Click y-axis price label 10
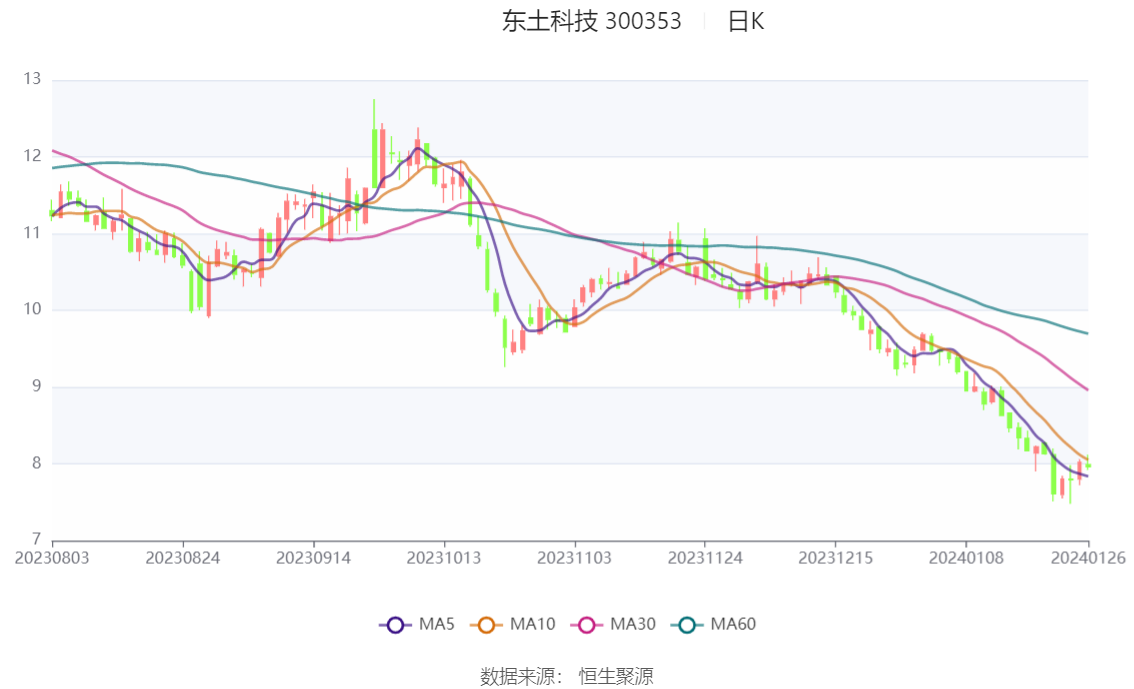Viewport: 1134px width, 689px height. pyautogui.click(x=33, y=309)
